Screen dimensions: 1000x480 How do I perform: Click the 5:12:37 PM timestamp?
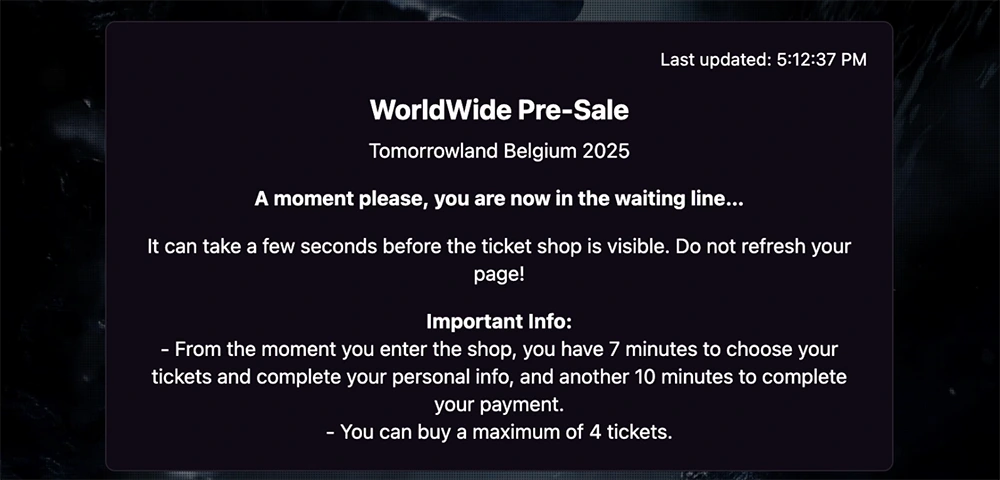pos(821,60)
